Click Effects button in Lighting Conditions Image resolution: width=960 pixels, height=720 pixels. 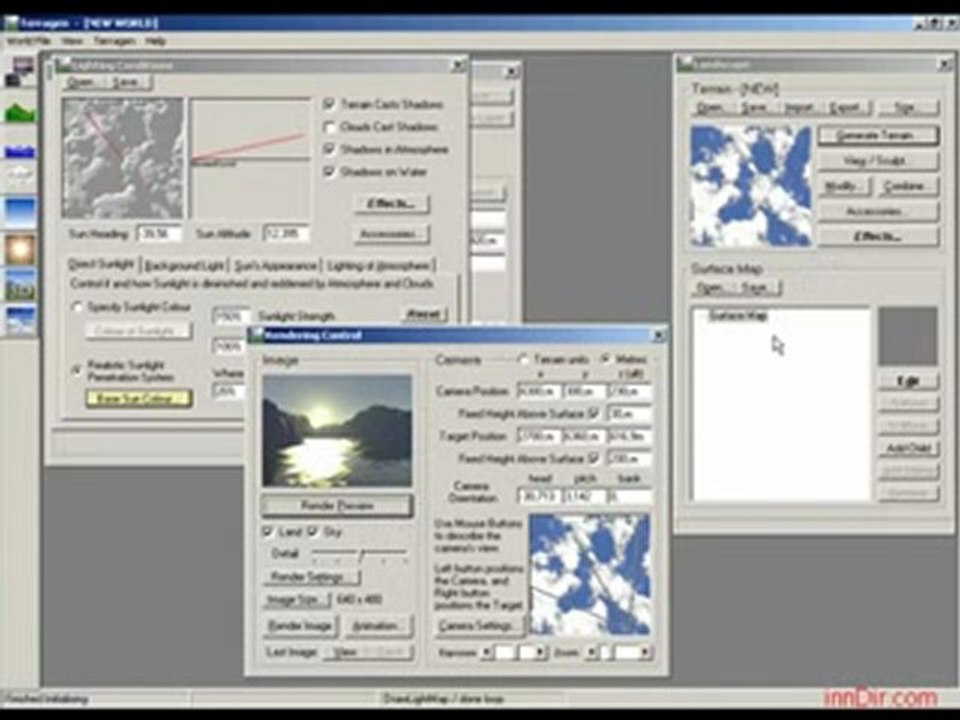[x=391, y=203]
